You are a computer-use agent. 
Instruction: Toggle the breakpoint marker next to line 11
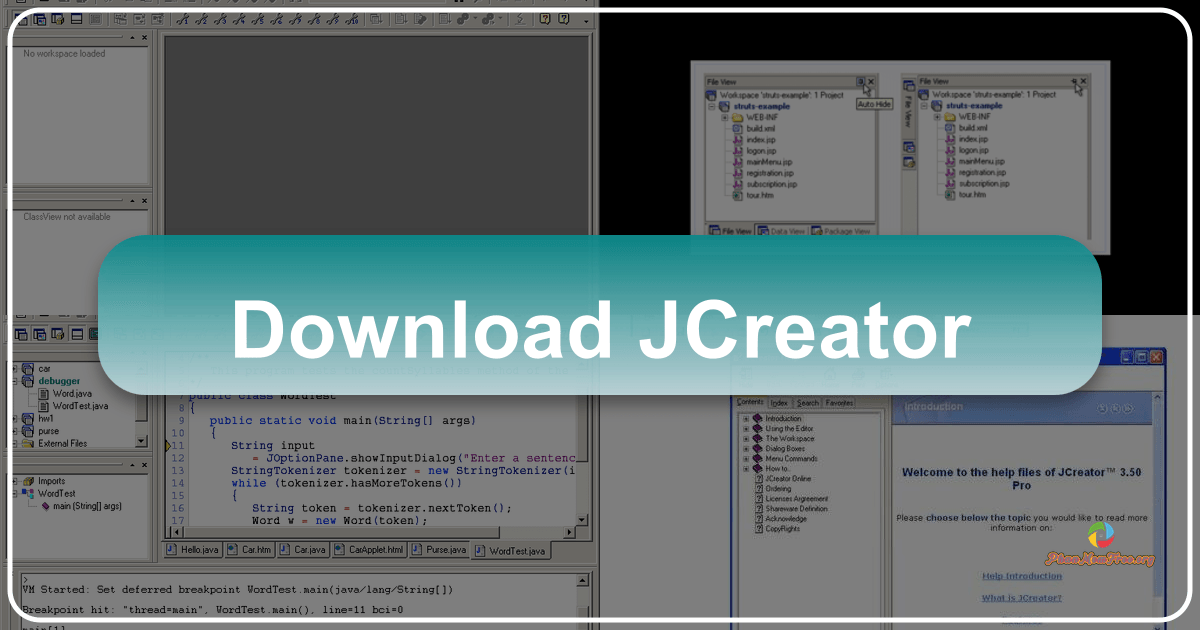168,445
